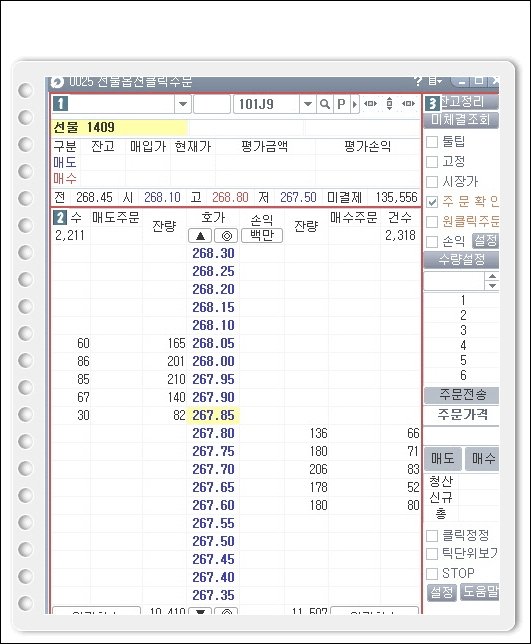Enable the 툴팁 checkbox
This screenshot has height=644, width=531.
pos(432,142)
